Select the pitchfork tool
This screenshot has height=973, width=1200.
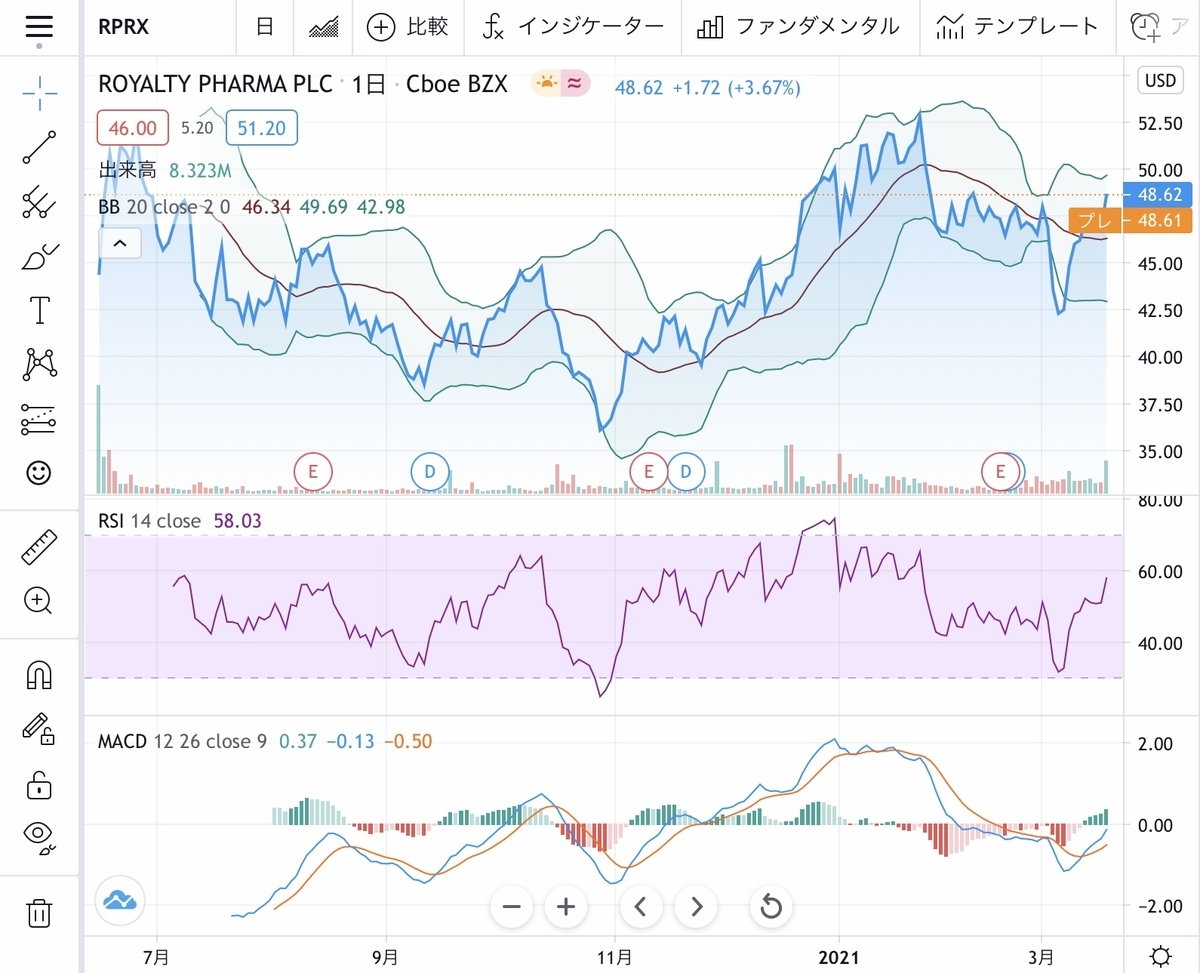39,202
